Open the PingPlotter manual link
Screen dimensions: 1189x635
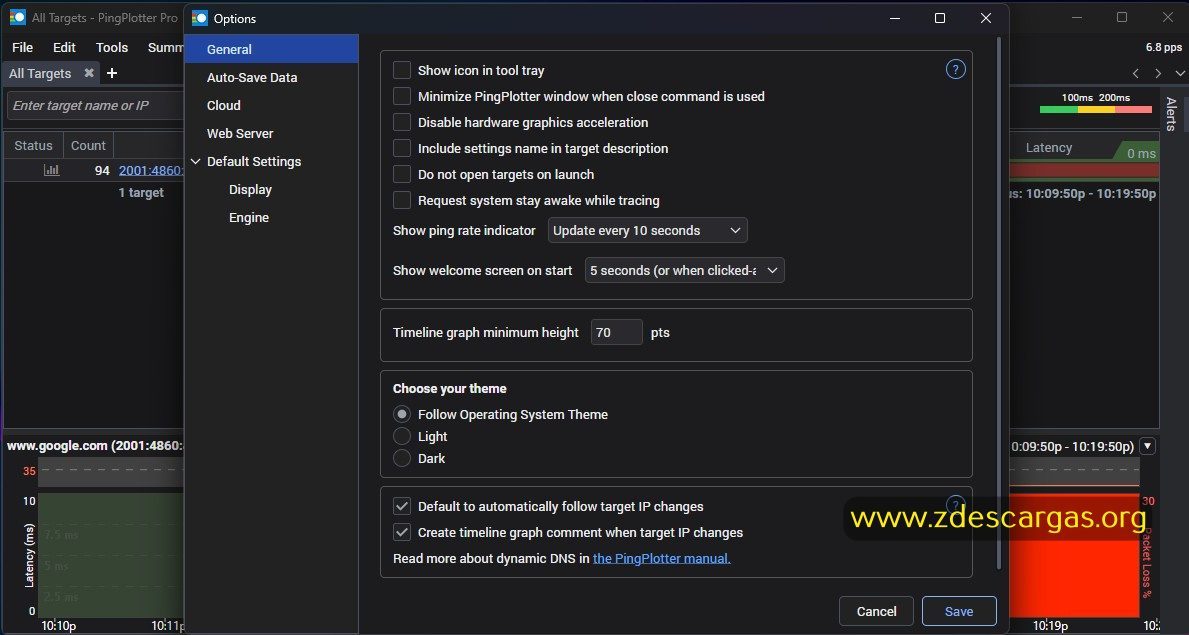point(661,558)
